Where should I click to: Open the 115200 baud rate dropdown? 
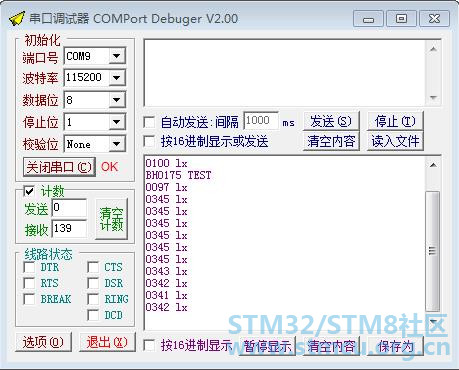point(117,78)
